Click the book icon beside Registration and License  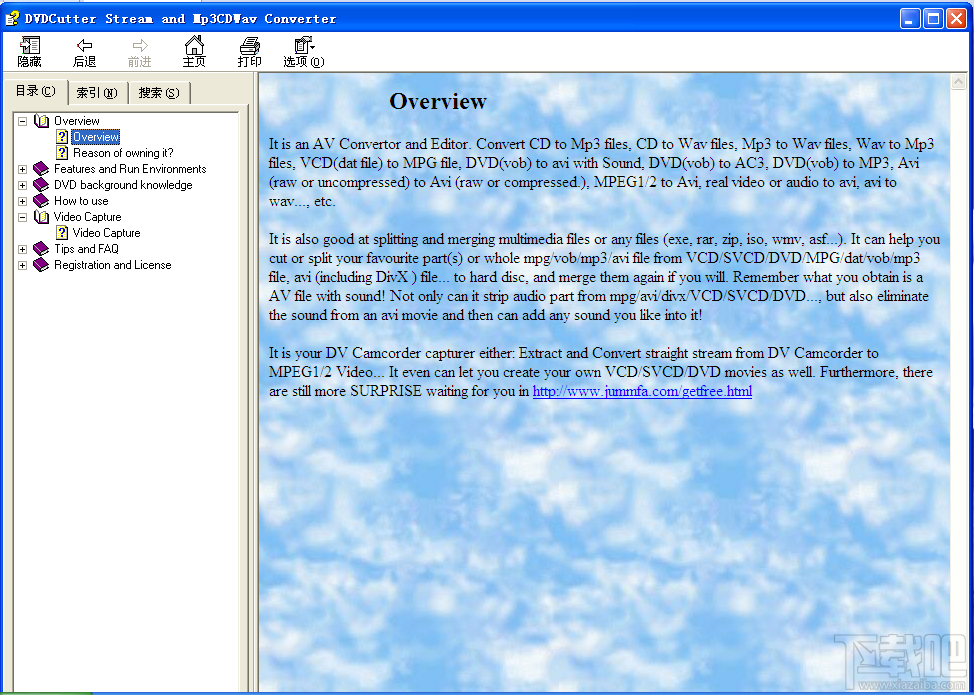click(x=41, y=264)
